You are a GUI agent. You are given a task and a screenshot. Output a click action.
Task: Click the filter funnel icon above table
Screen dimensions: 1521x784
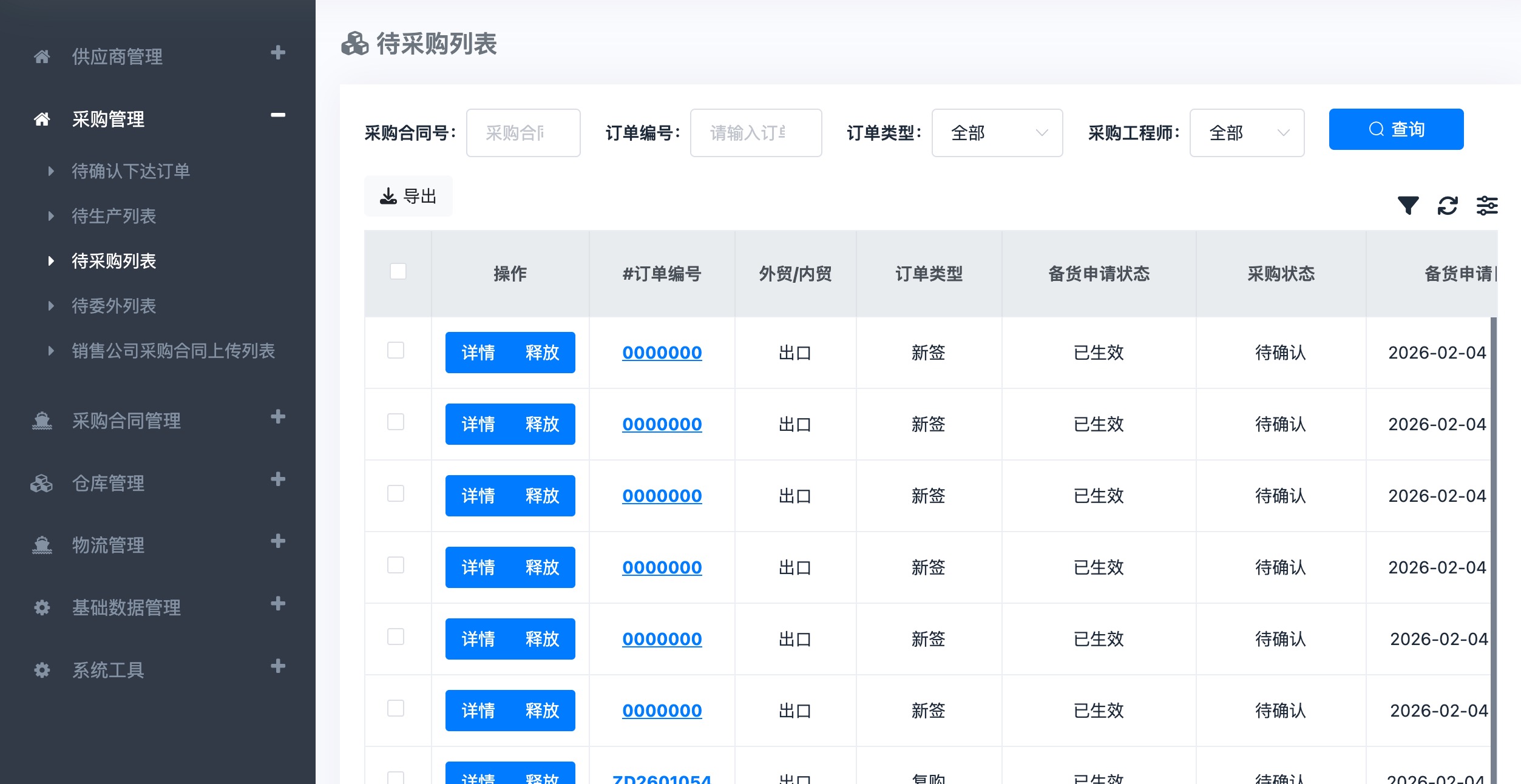[1408, 206]
